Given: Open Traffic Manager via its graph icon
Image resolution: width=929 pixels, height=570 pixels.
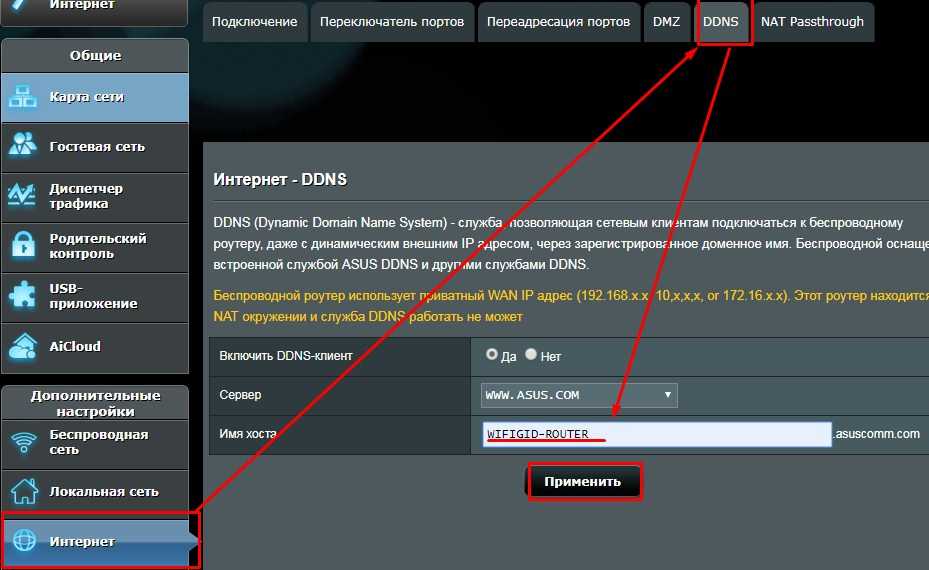Looking at the screenshot, I should tap(23, 196).
